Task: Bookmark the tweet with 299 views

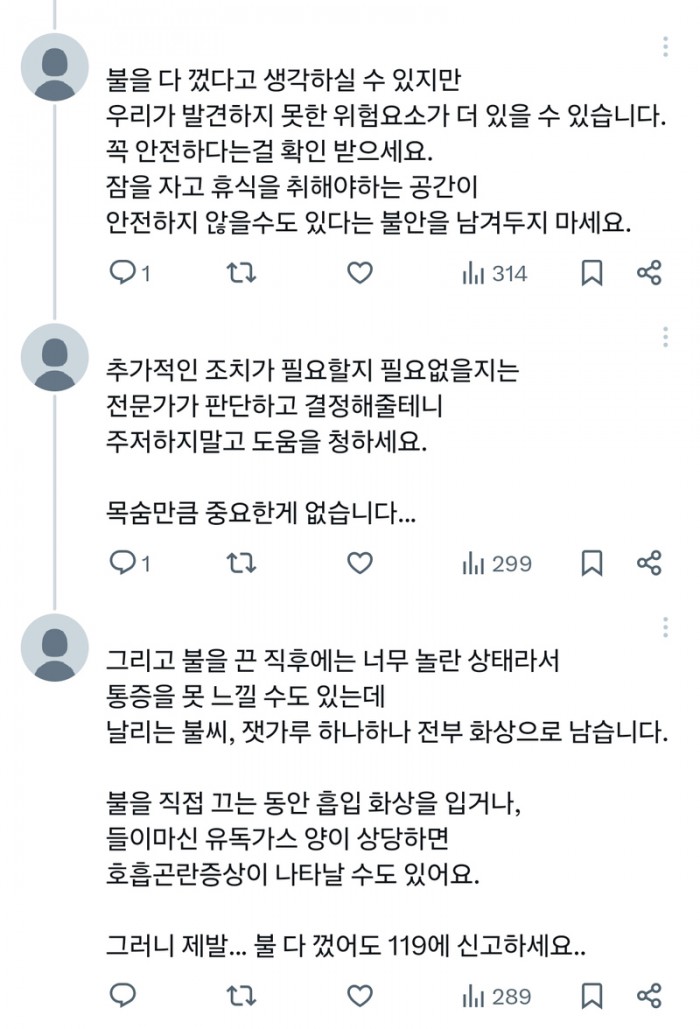Action: [x=592, y=563]
